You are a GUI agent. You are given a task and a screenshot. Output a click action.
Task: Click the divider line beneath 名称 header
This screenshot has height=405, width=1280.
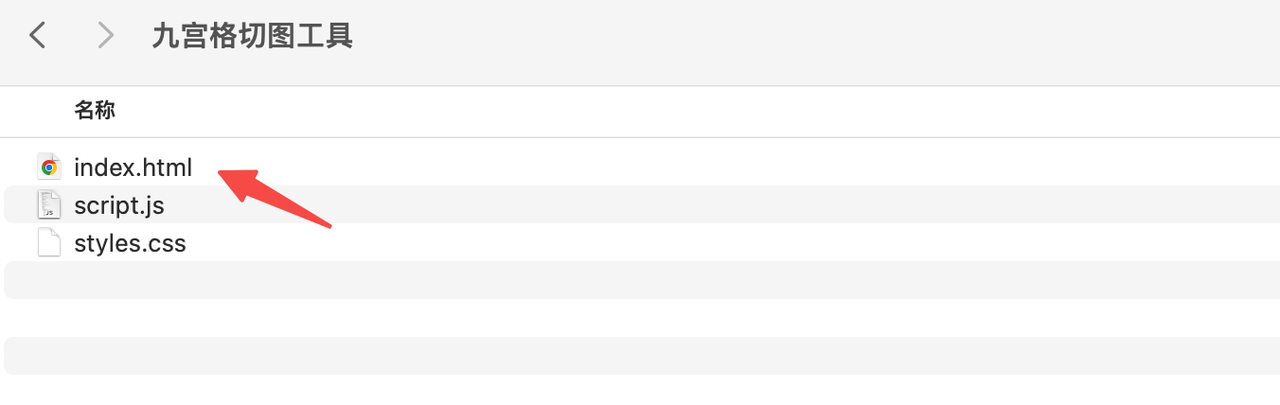pos(640,137)
